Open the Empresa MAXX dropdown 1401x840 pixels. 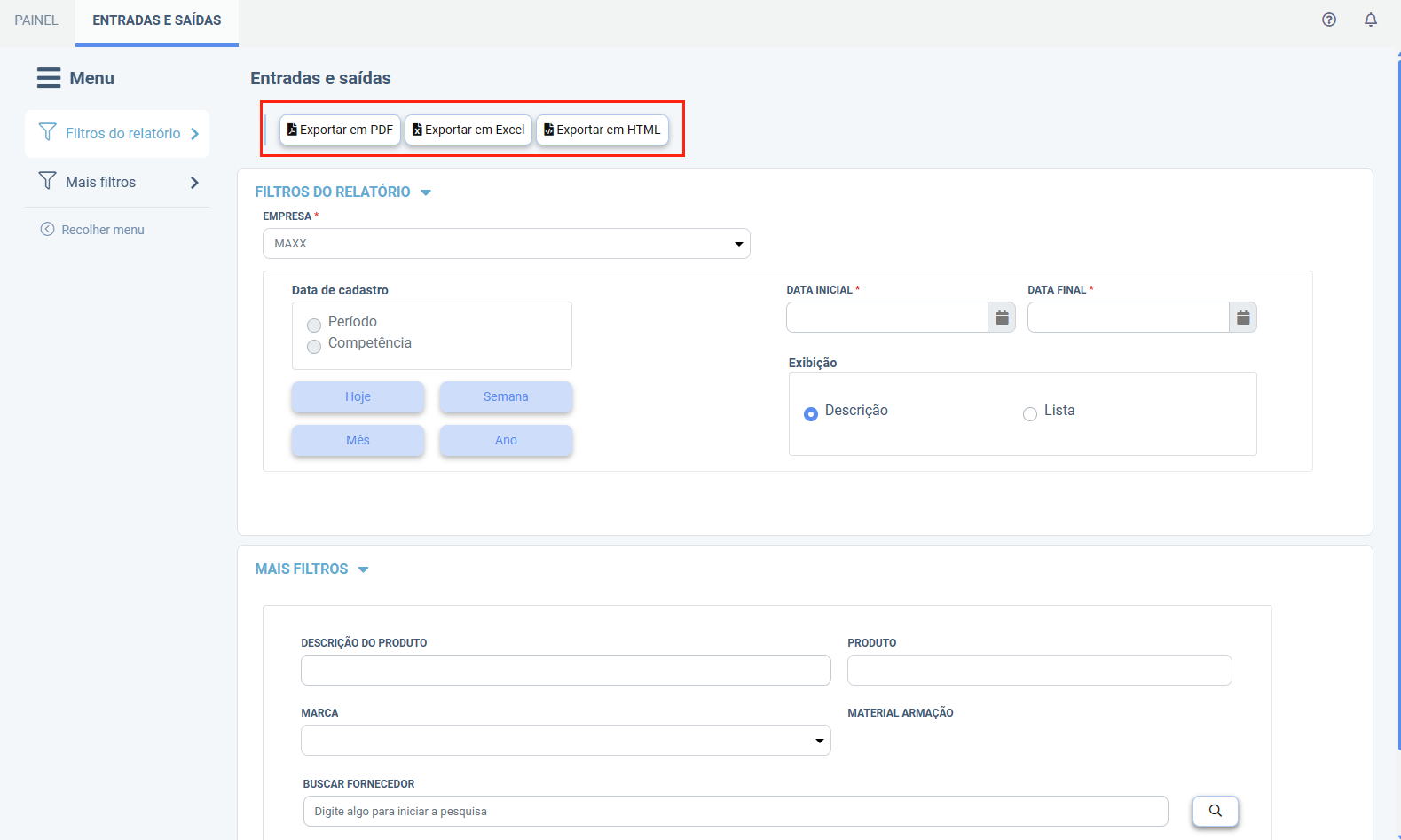(x=507, y=244)
